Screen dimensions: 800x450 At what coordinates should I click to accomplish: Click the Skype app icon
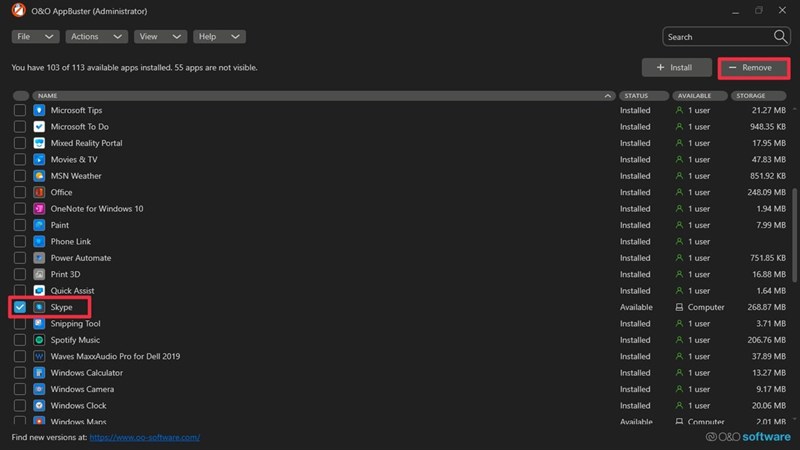[x=39, y=307]
